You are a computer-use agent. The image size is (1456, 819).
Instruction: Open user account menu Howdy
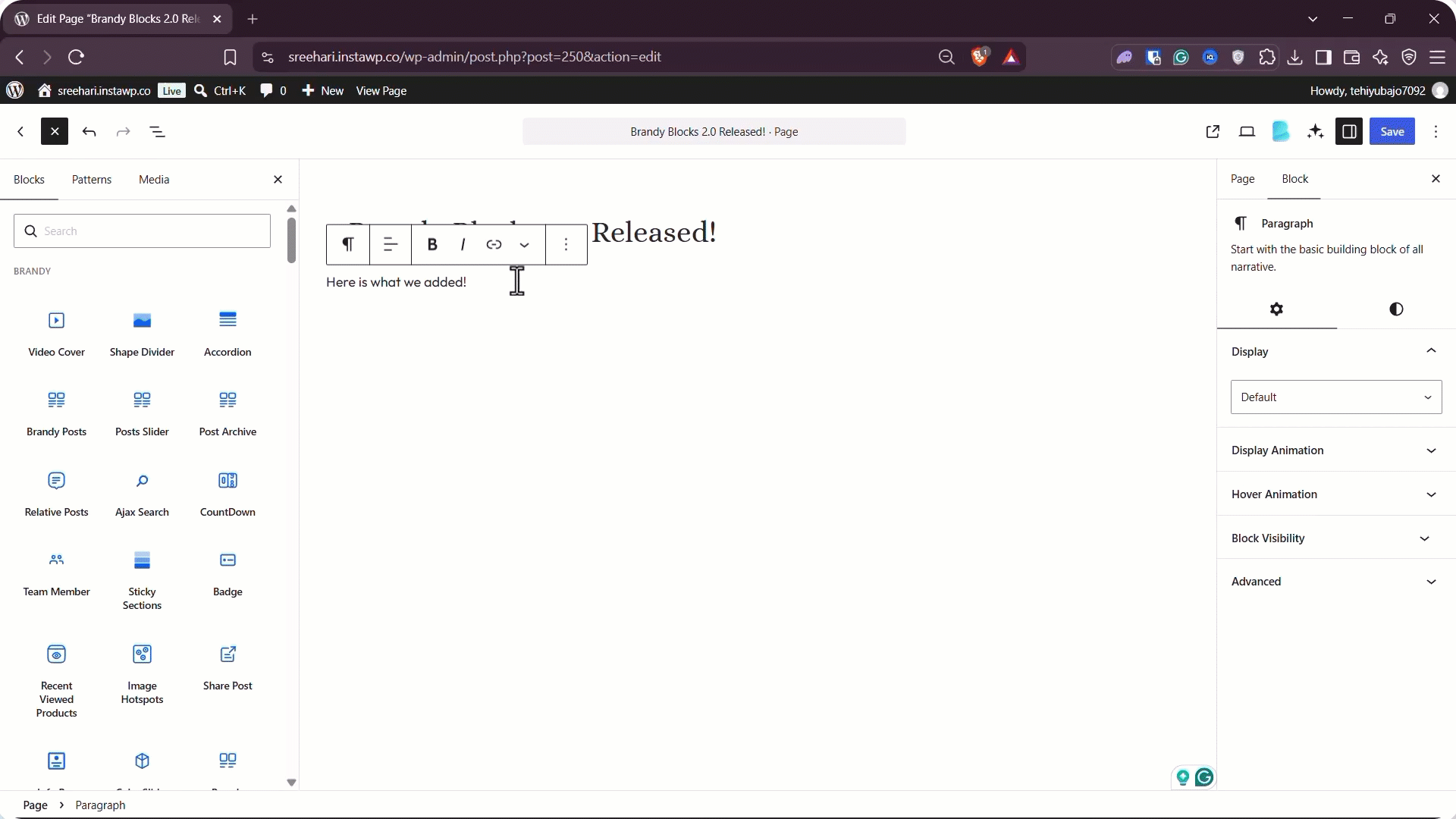coord(1379,91)
